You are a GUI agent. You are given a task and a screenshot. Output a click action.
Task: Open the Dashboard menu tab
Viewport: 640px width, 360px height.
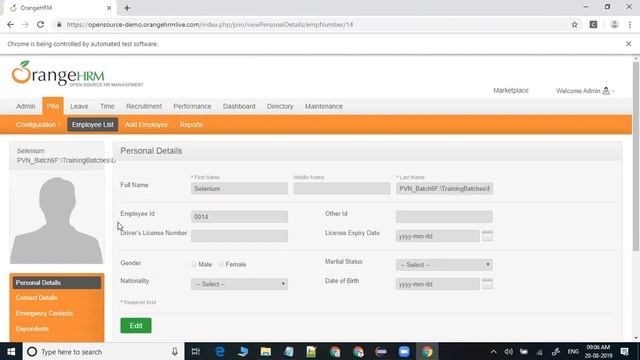pyautogui.click(x=239, y=106)
